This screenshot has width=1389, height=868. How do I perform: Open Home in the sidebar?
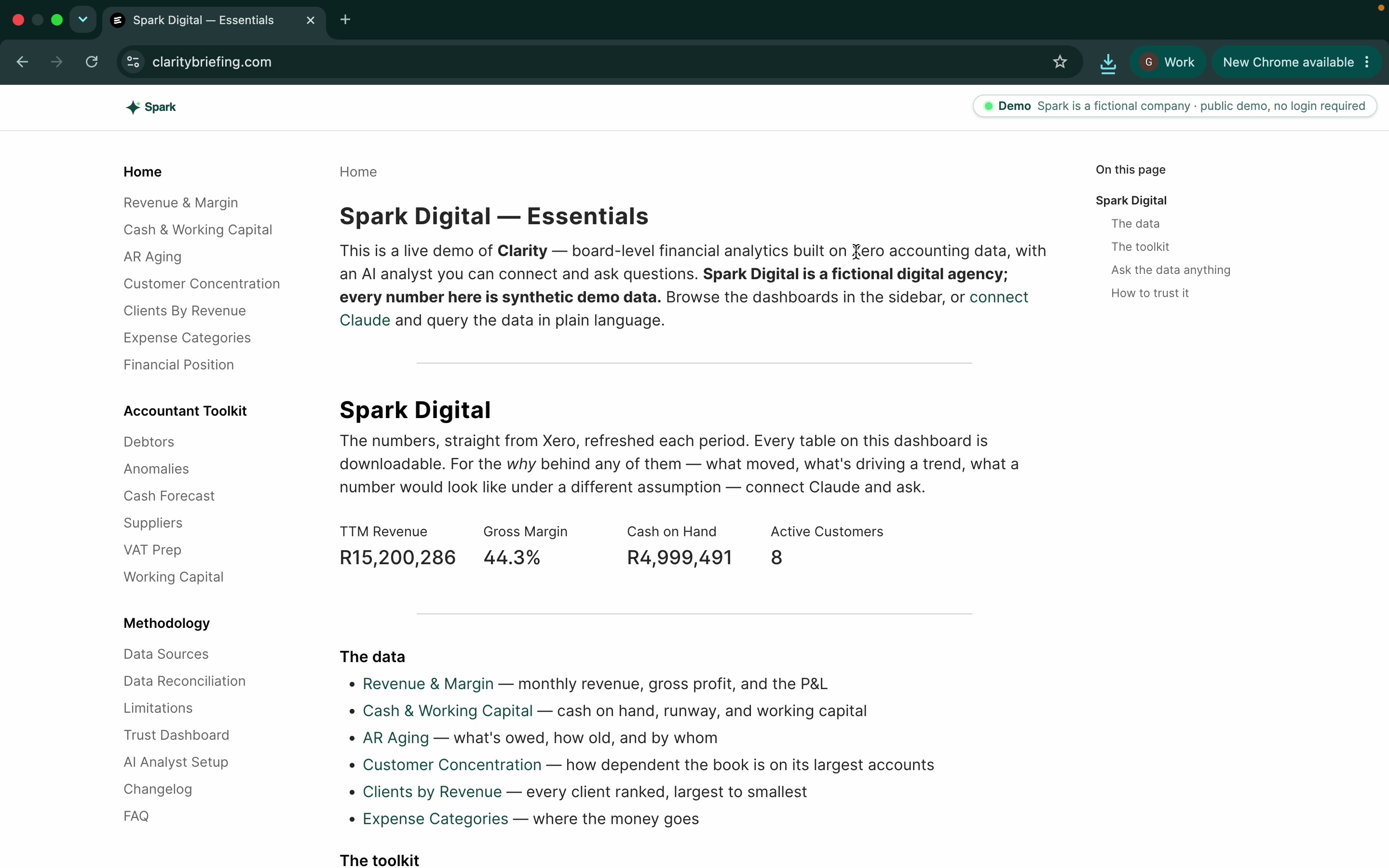pos(142,172)
